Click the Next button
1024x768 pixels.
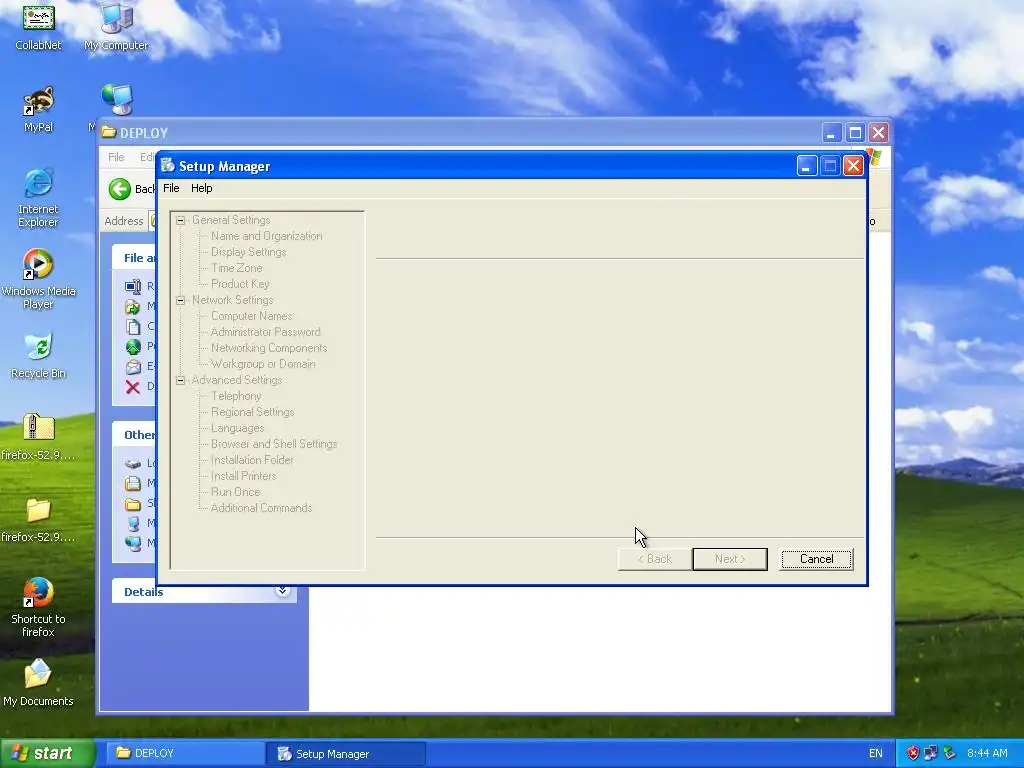tap(729, 559)
